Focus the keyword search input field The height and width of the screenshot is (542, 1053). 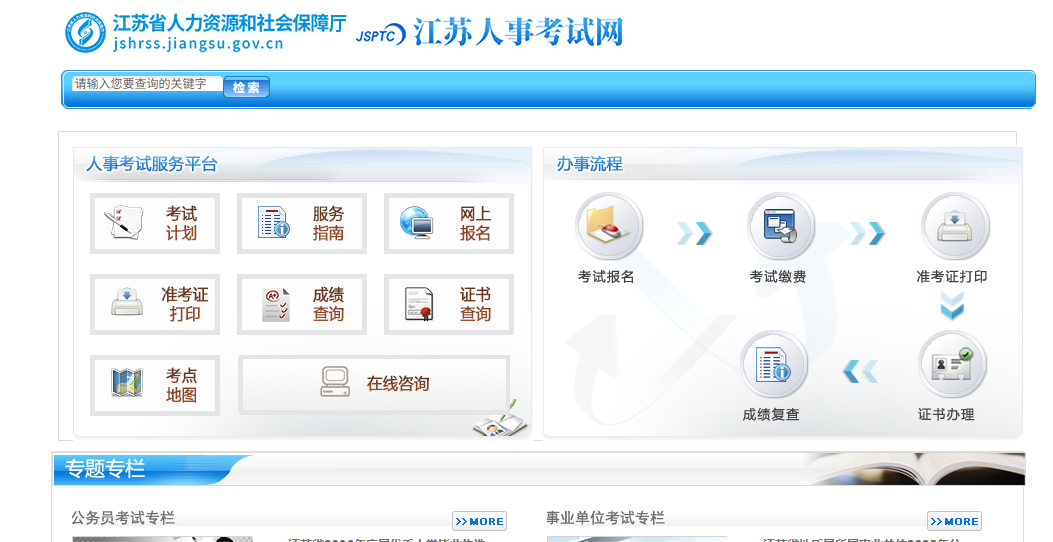[x=147, y=84]
